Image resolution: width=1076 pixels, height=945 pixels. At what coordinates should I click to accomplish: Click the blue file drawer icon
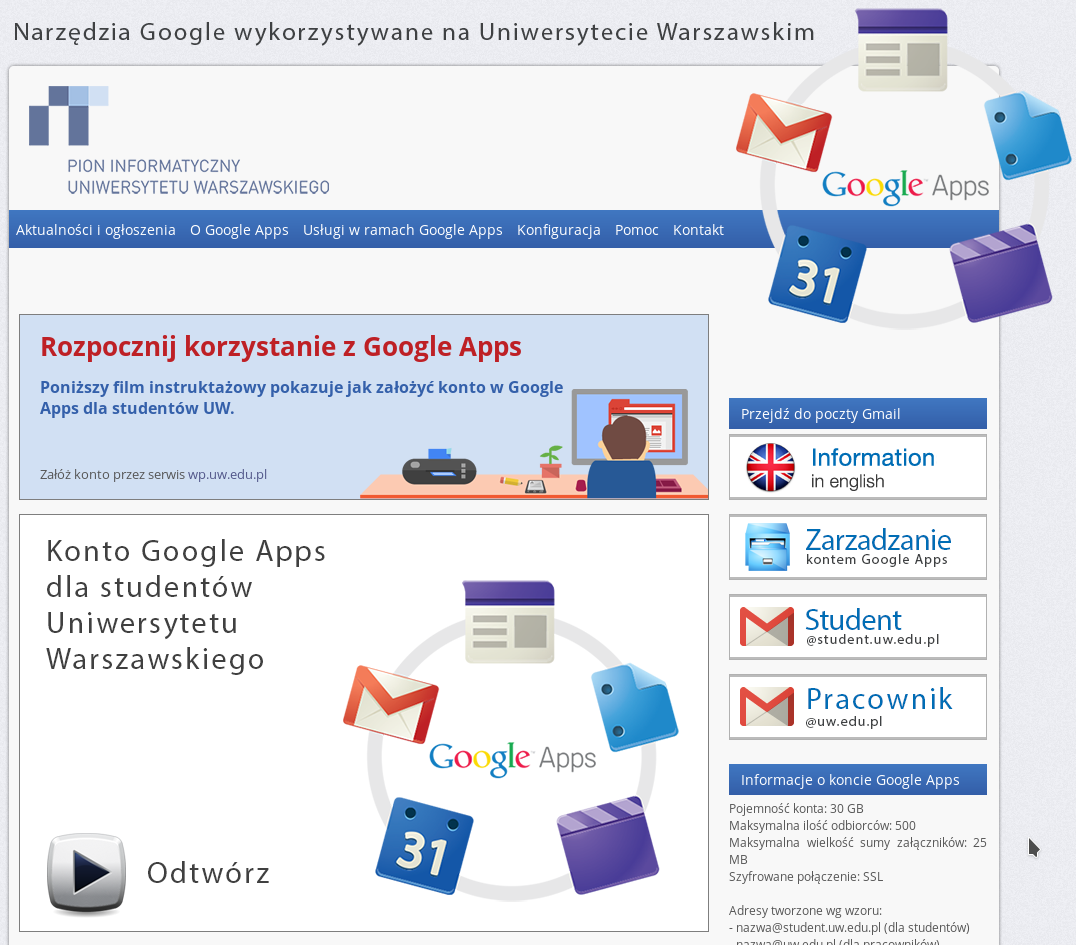[767, 547]
